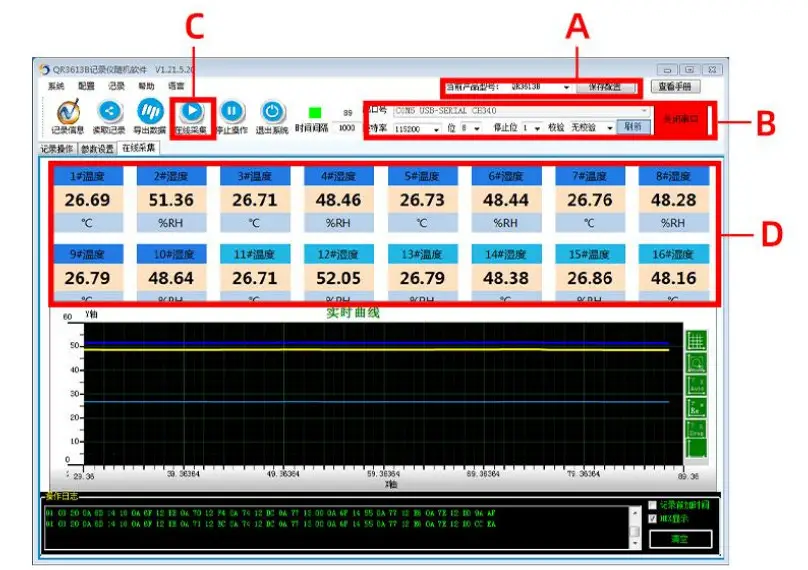Screen dimensions: 808x570
Task: Enable the 记录前加时间 checkbox
Action: [652, 505]
